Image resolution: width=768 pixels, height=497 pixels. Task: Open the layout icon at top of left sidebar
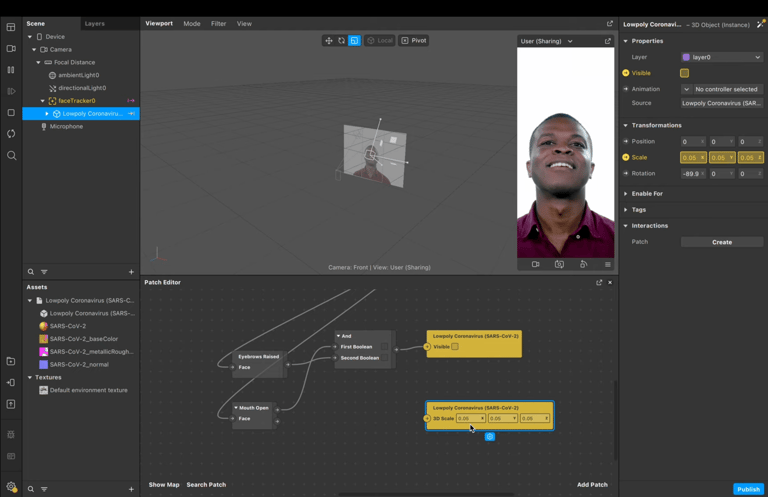pos(11,27)
